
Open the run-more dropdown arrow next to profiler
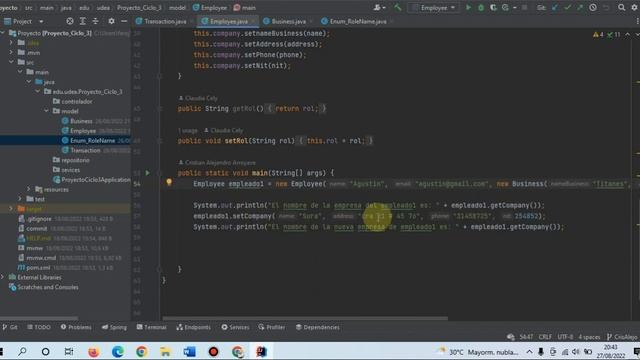[x=515, y=7]
